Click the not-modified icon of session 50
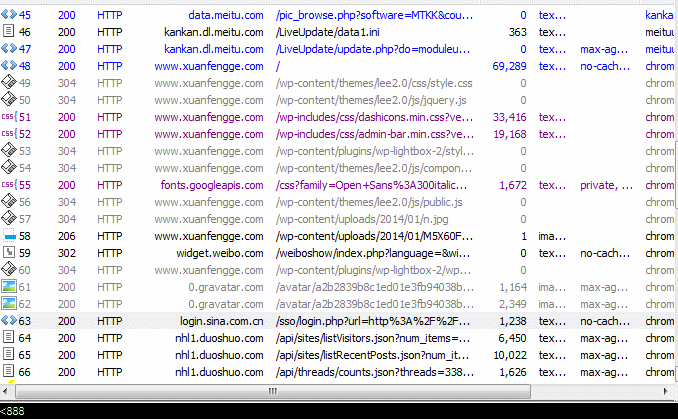This screenshot has width=678, height=419. [9, 99]
